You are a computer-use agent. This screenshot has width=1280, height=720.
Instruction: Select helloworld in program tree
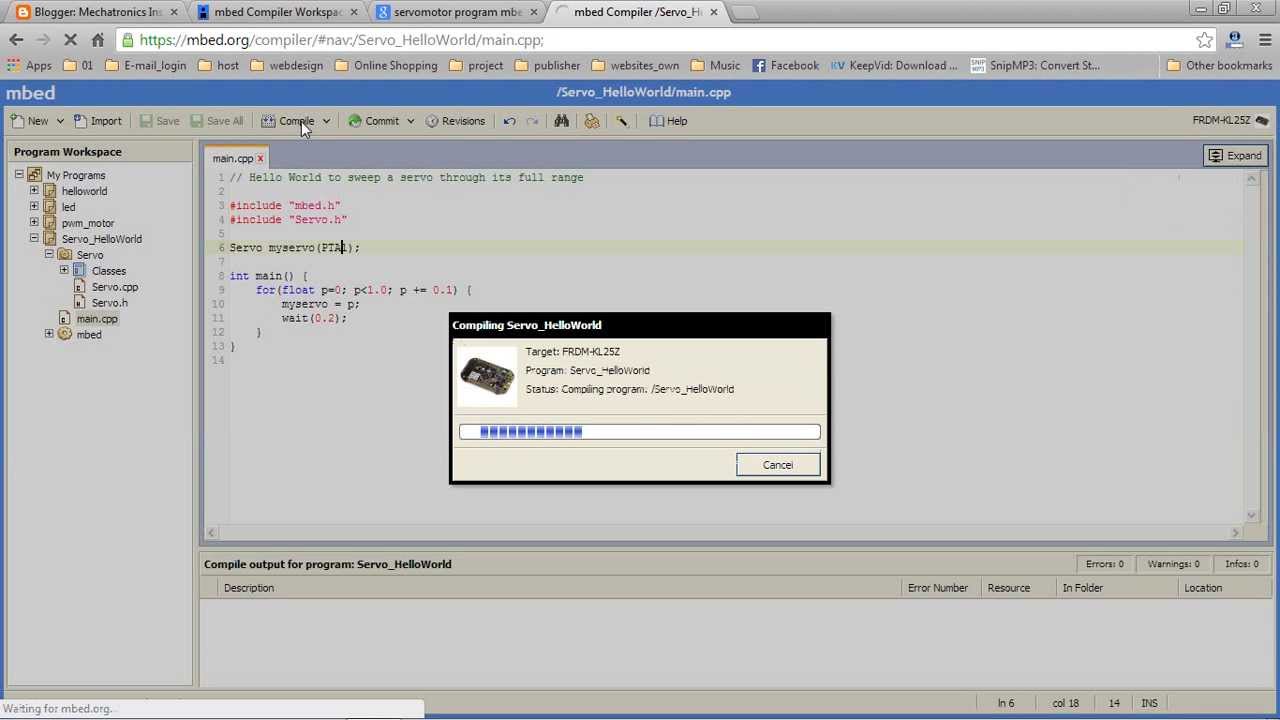[84, 191]
